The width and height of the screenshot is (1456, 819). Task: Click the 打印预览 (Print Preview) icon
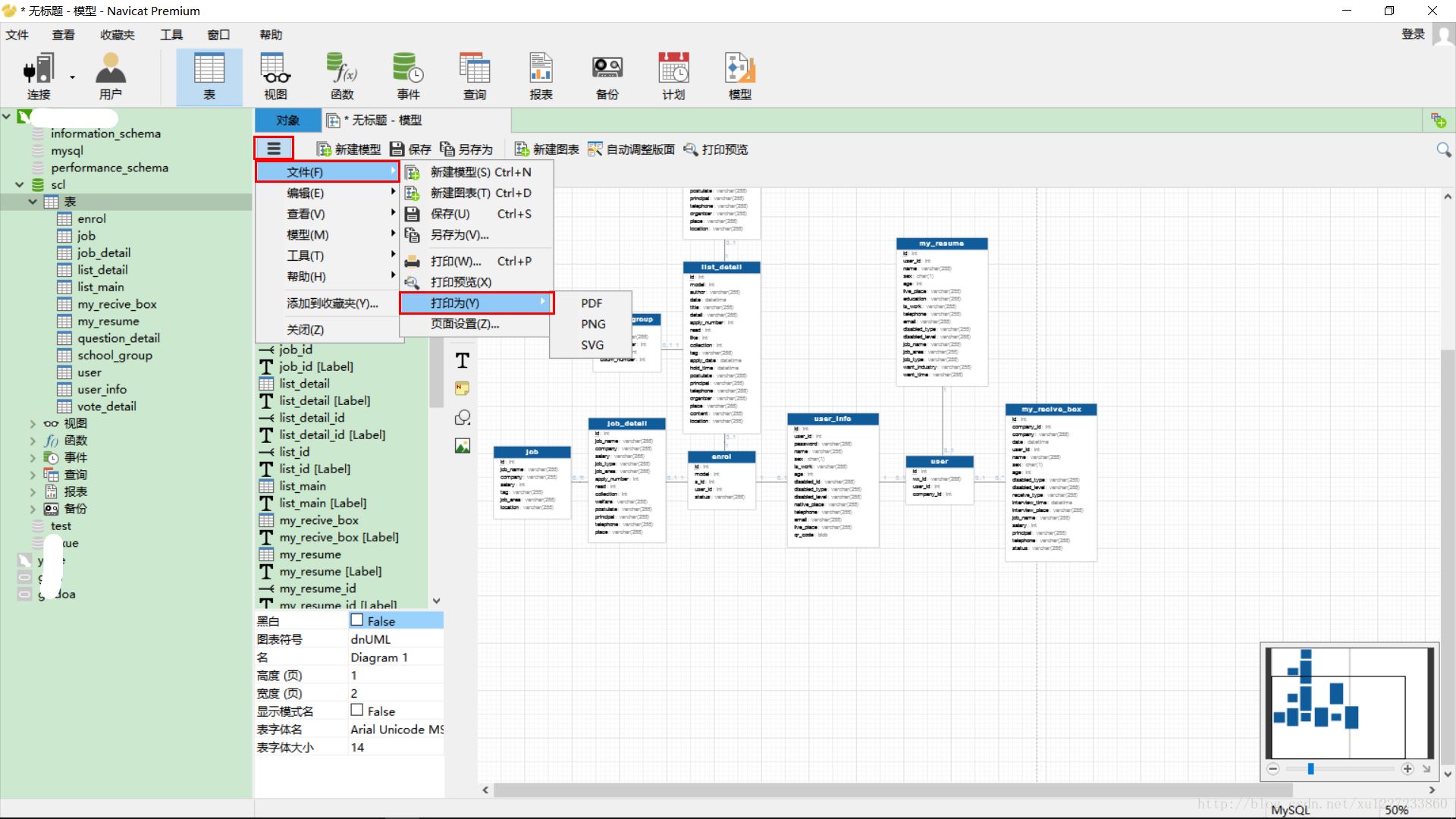[718, 149]
